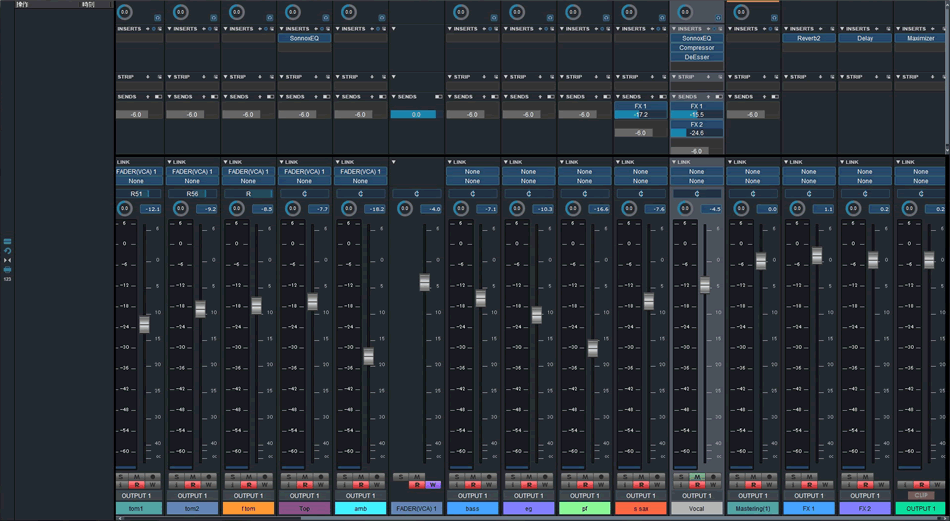
Task: Select the Mastering(1) channel name tab
Action: click(753, 508)
